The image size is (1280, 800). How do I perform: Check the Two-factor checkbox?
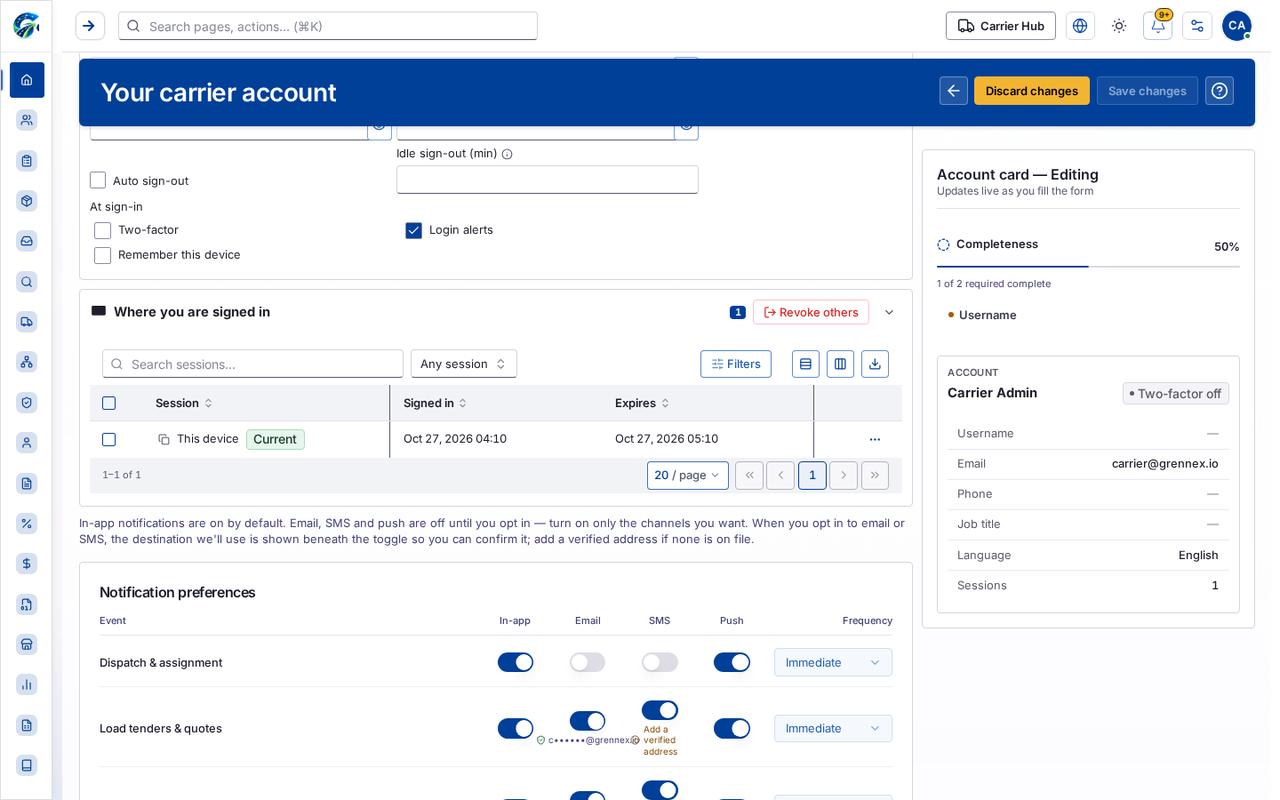coord(103,231)
